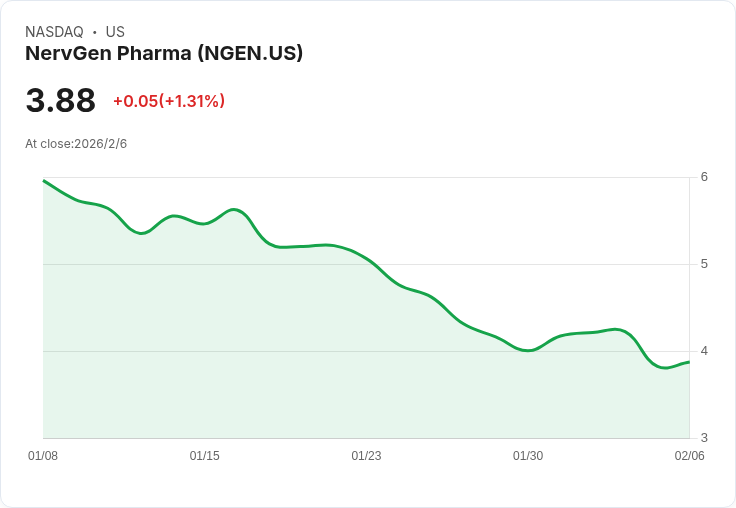Click the At close date text
Viewport: 736px width, 508px height.
[x=76, y=144]
